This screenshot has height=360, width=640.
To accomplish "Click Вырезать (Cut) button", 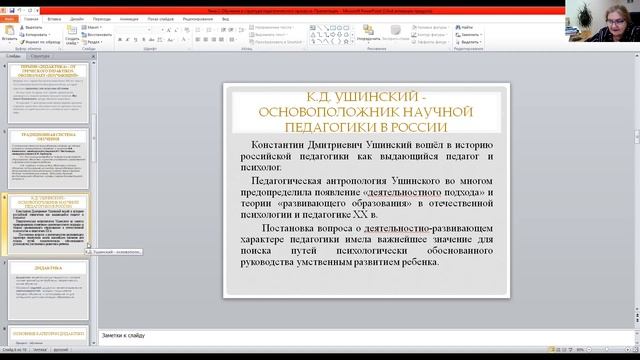I will point(31,27).
